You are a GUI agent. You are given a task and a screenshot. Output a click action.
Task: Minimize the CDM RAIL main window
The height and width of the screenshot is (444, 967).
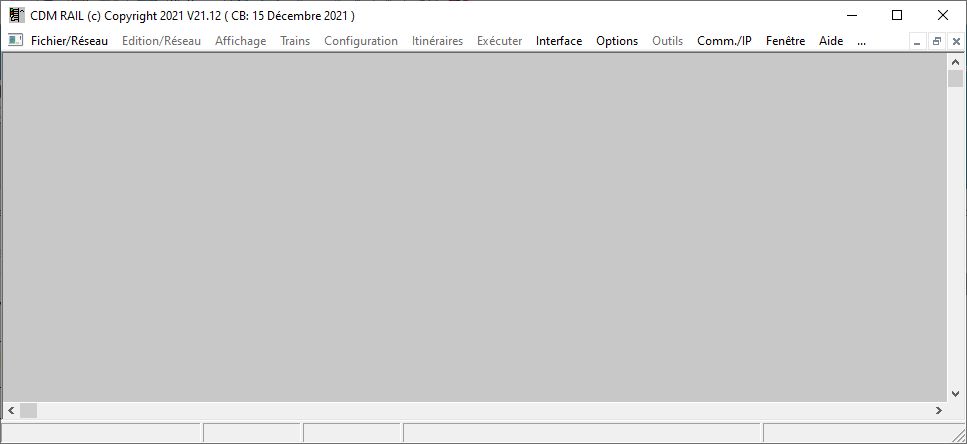tap(853, 15)
